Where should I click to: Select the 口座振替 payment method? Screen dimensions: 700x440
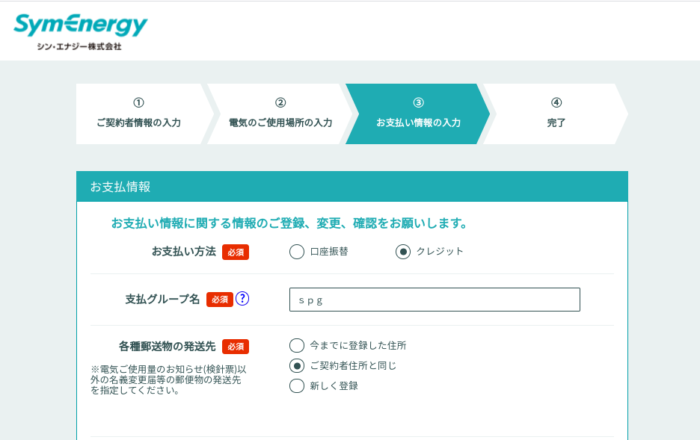pyautogui.click(x=296, y=252)
